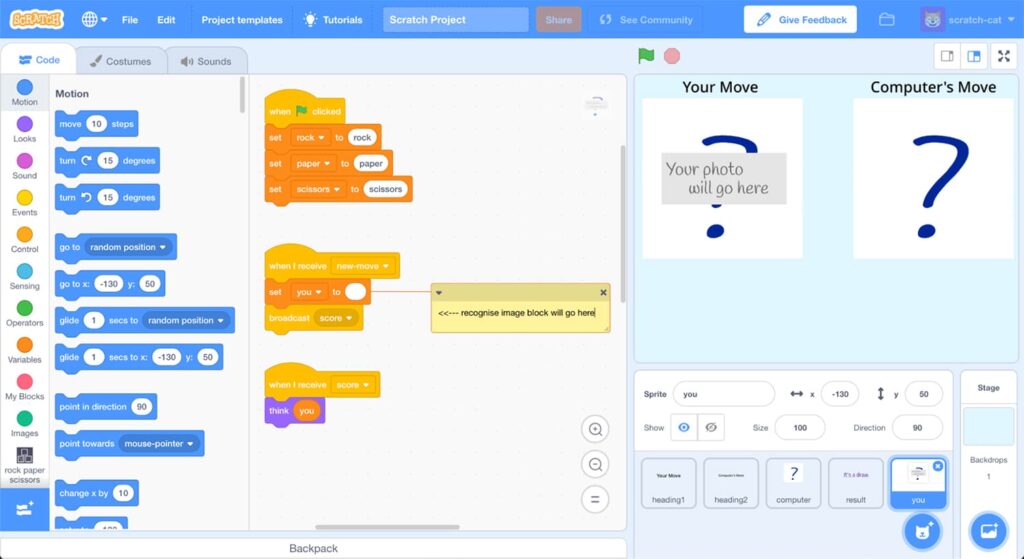Open the Sensing blocks category
Image resolution: width=1024 pixels, height=559 pixels.
point(24,276)
